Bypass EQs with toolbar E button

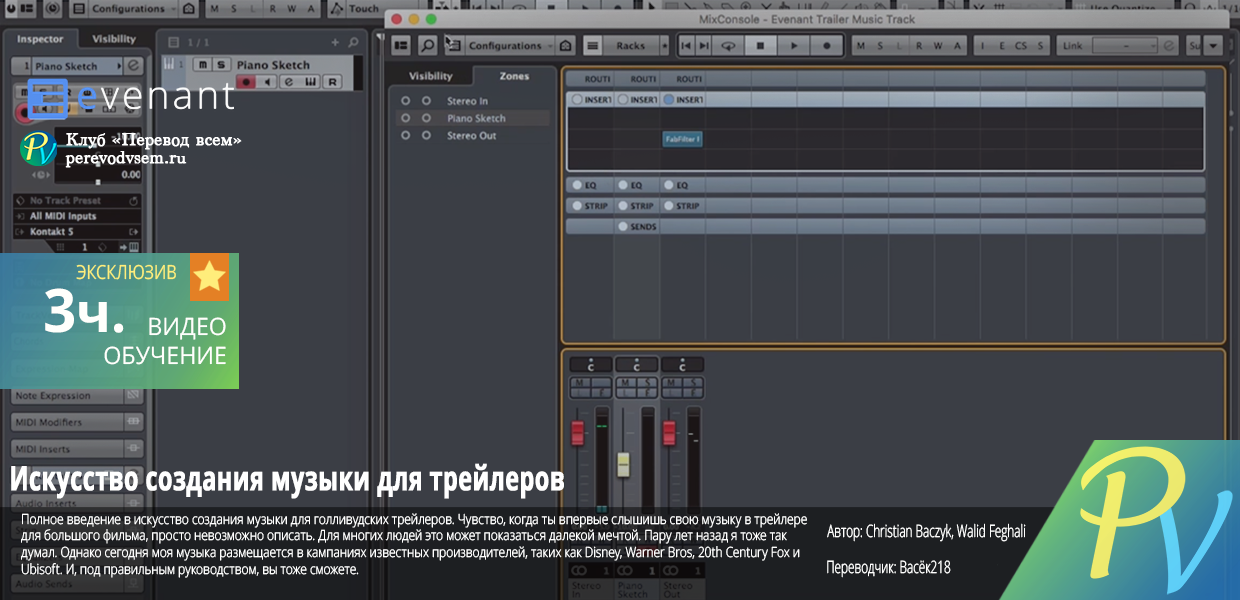(1003, 45)
